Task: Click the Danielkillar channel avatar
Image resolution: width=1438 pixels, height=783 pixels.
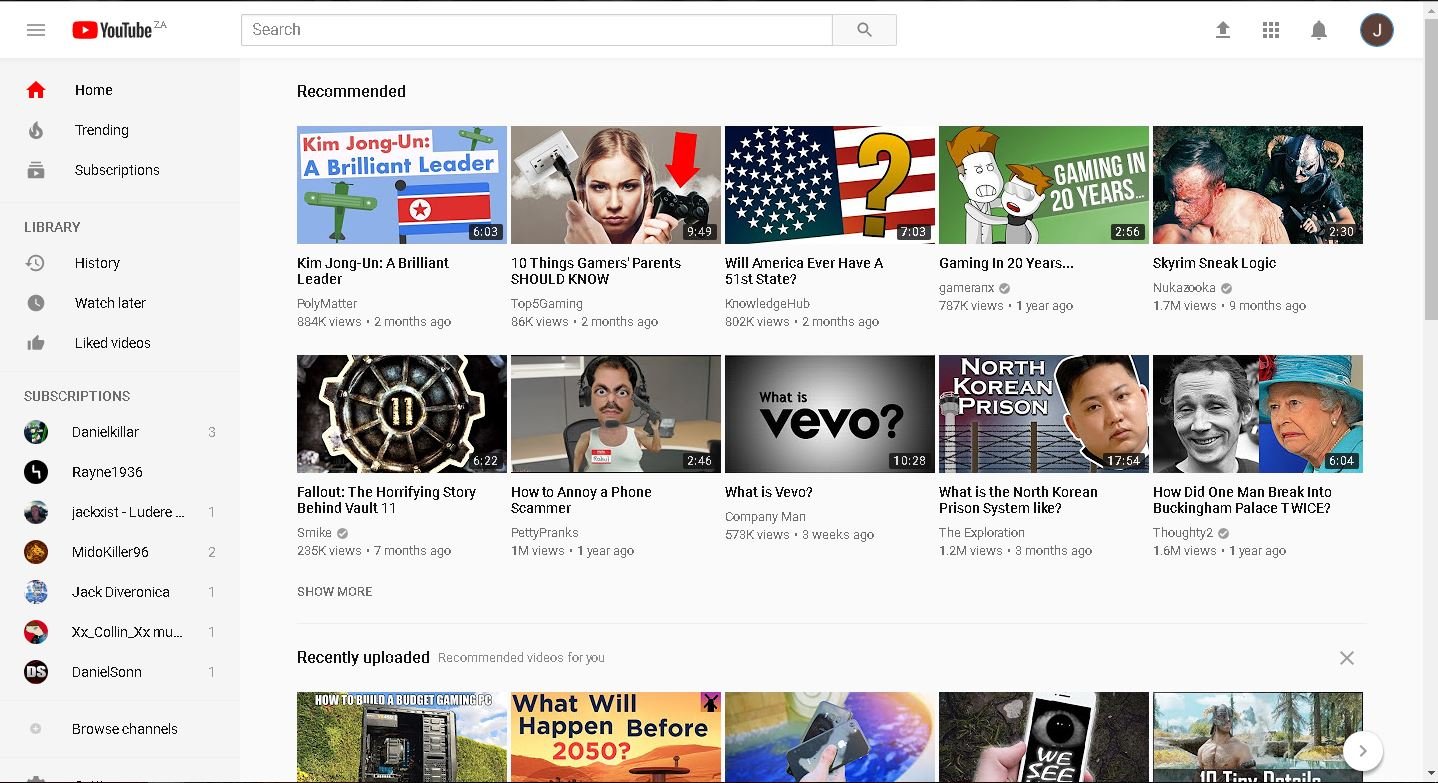Action: tap(36, 432)
